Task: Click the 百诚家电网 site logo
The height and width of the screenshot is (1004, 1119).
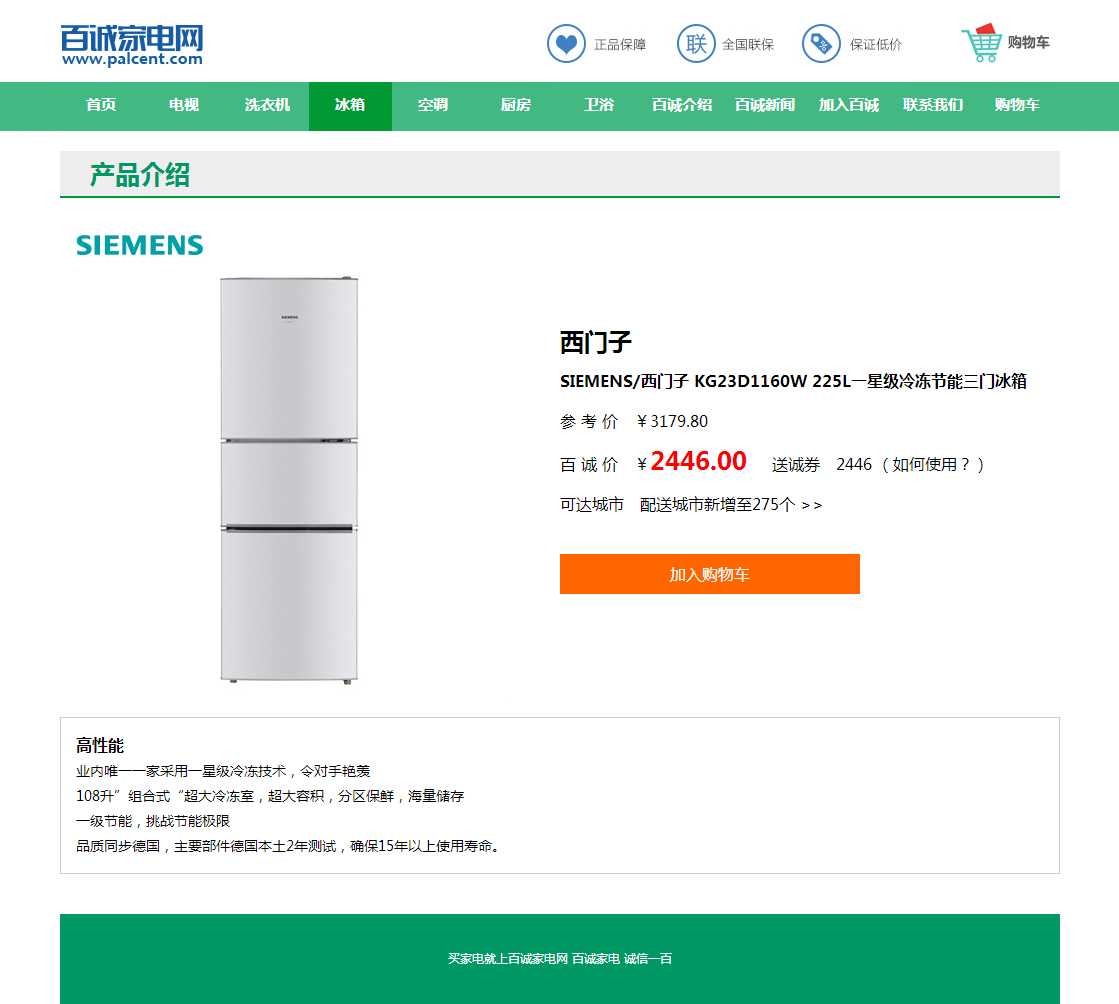Action: pos(132,45)
